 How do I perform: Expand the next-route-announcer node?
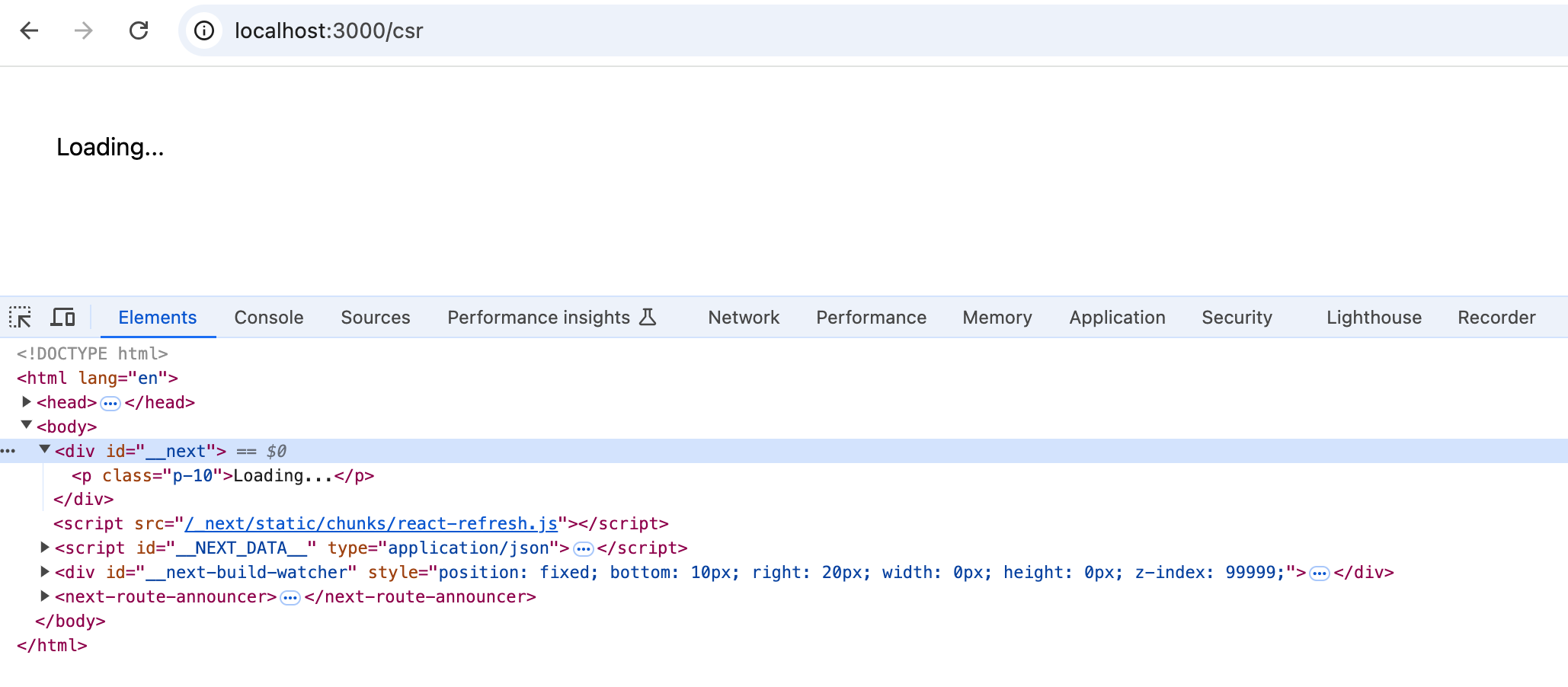[x=45, y=596]
